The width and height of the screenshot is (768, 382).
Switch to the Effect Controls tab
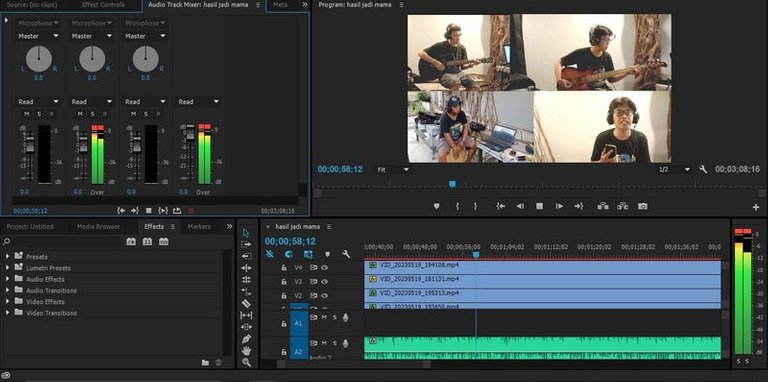pos(103,5)
